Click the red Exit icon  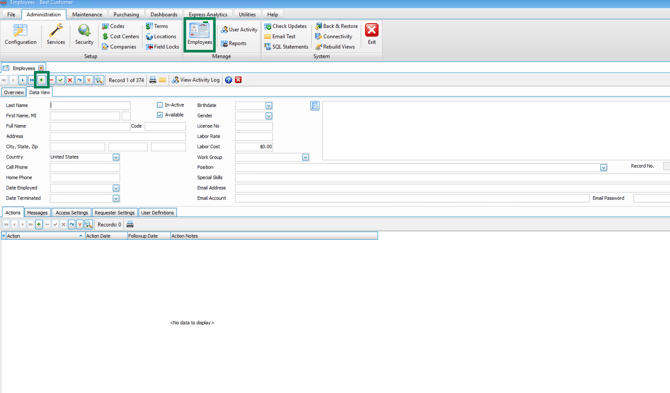coord(372,34)
